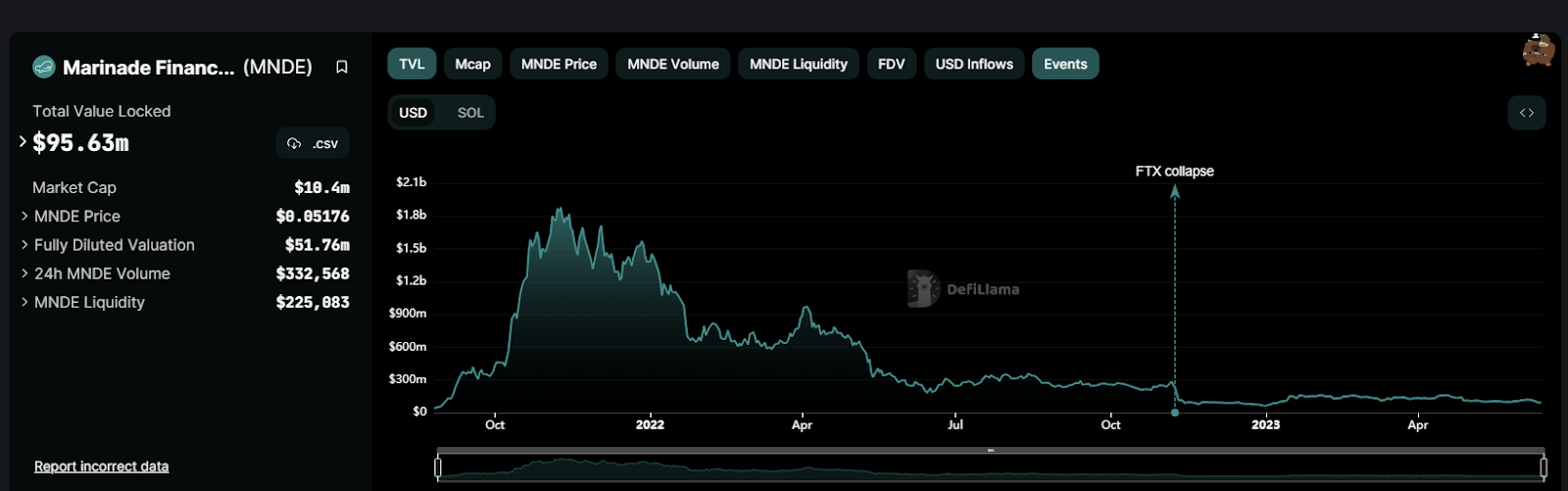The width and height of the screenshot is (1568, 491).
Task: Click the 2022 label on x-axis
Action: point(650,424)
